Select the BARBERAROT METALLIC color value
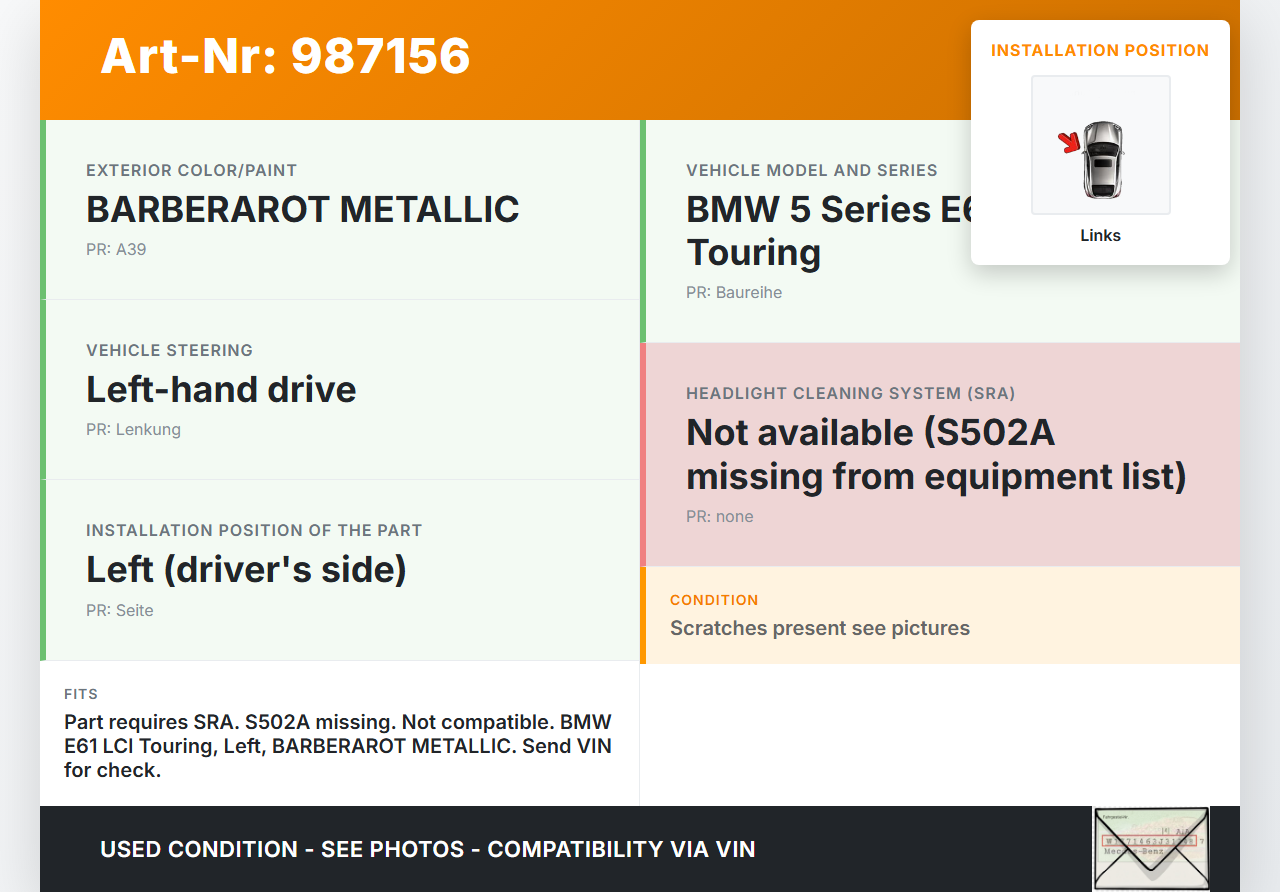Viewport: 1280px width, 892px height. (302, 210)
